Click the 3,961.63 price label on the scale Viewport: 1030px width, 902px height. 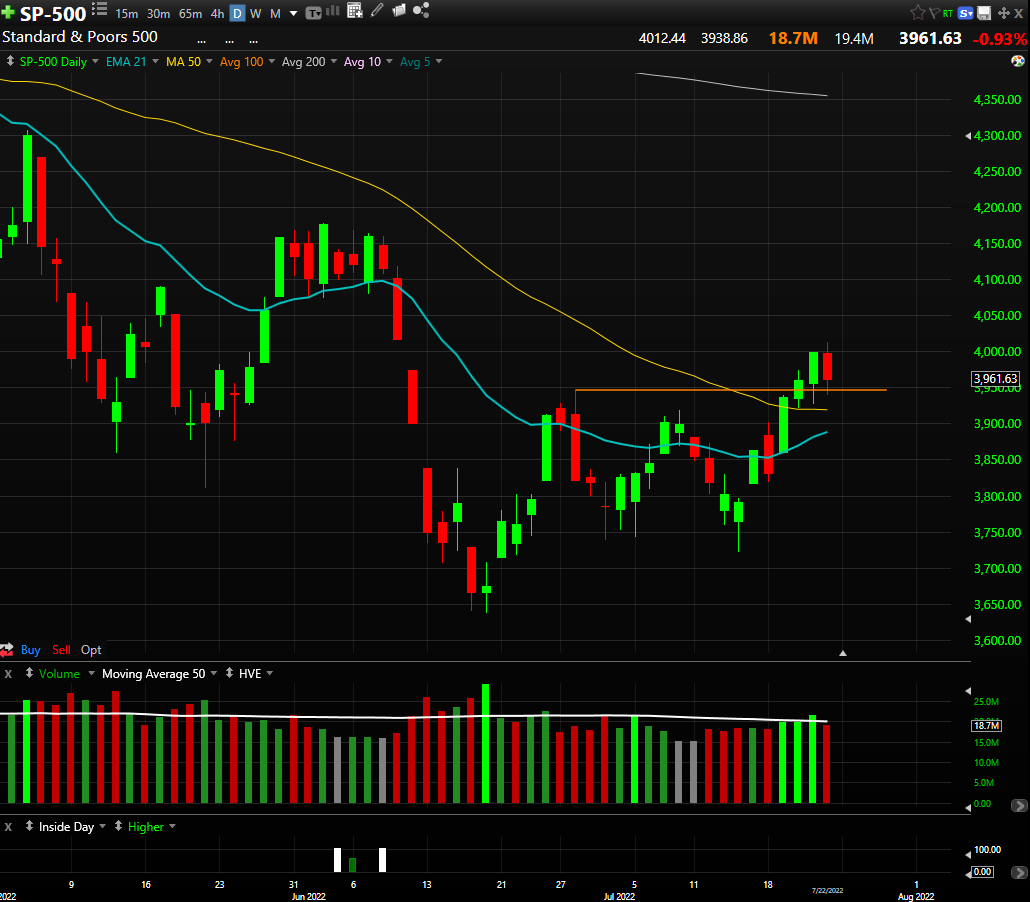995,378
